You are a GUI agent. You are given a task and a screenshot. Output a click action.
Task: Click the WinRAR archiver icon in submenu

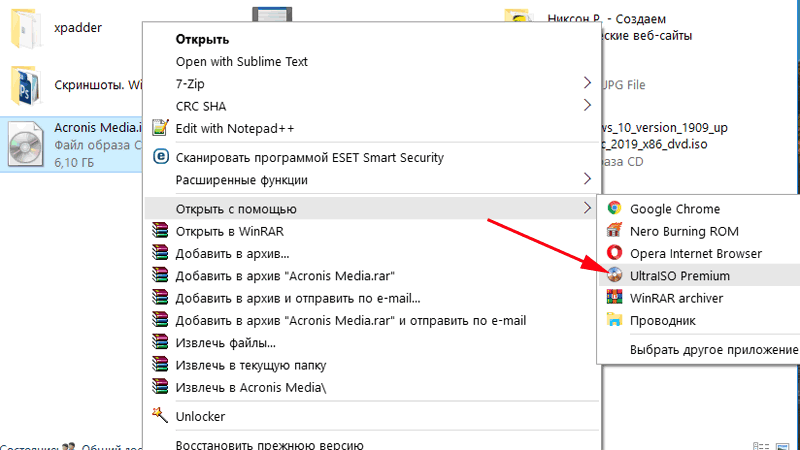614,297
